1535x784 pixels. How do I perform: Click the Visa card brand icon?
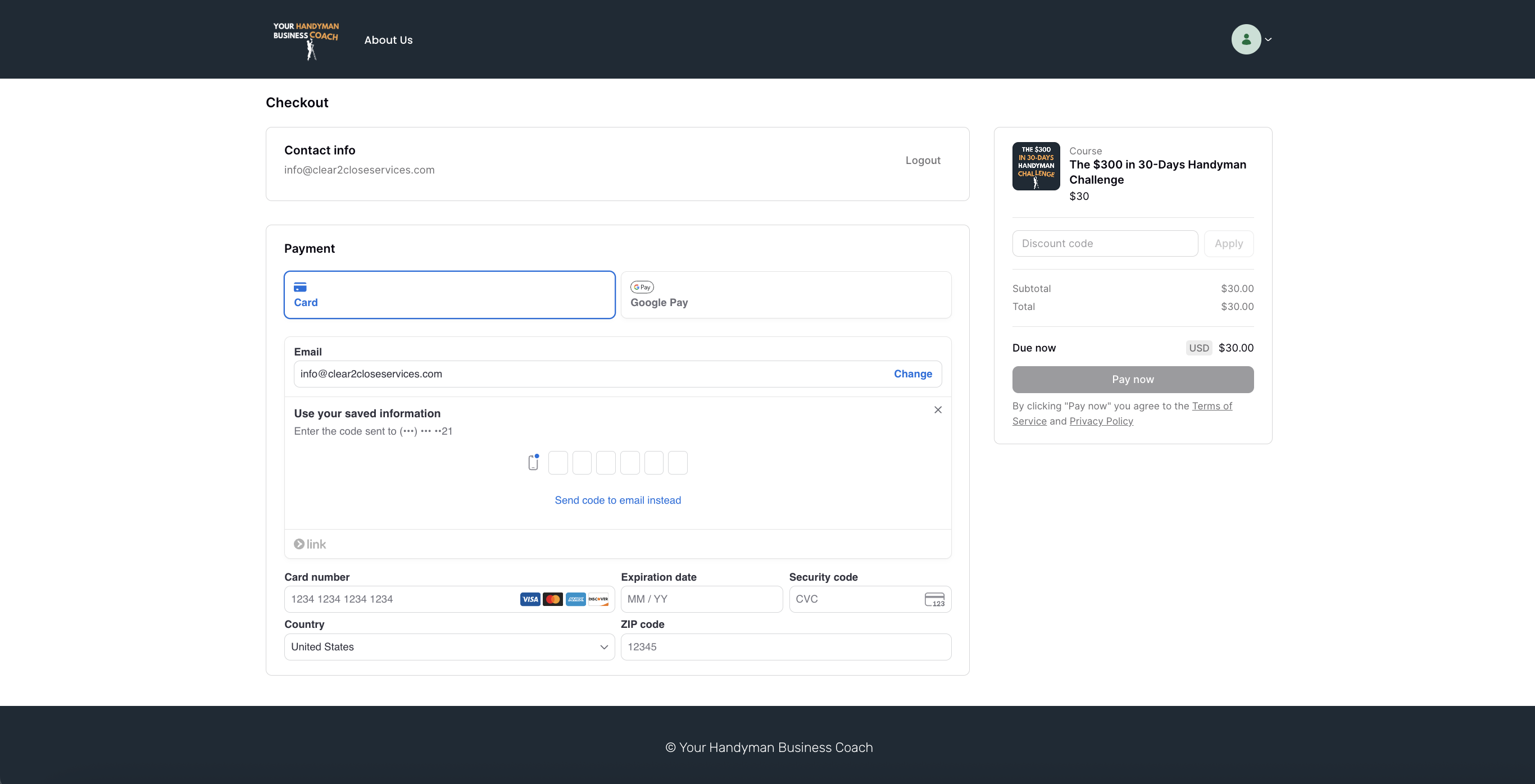click(x=529, y=599)
